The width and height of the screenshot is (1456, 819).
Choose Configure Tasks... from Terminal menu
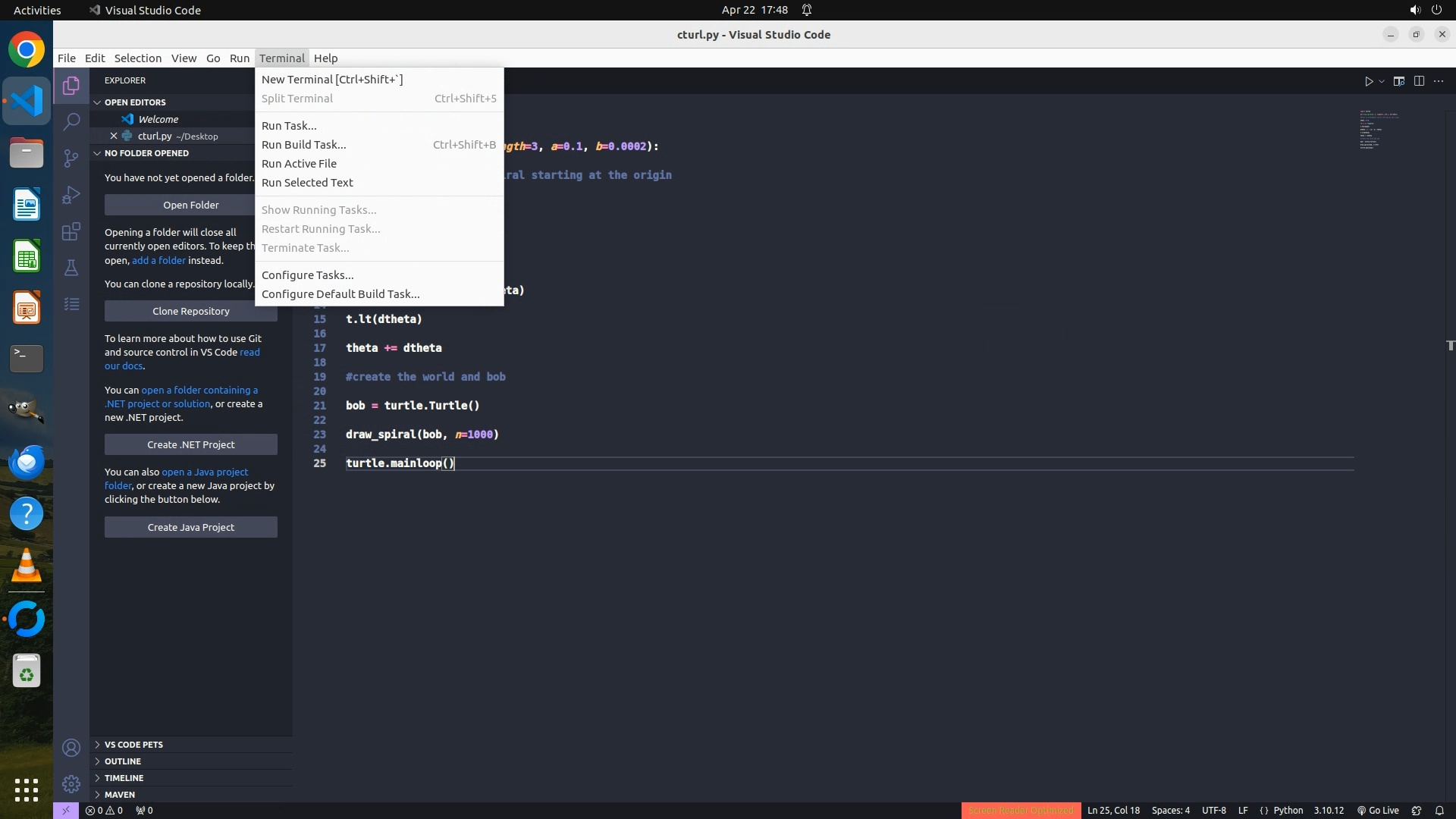[x=307, y=275]
